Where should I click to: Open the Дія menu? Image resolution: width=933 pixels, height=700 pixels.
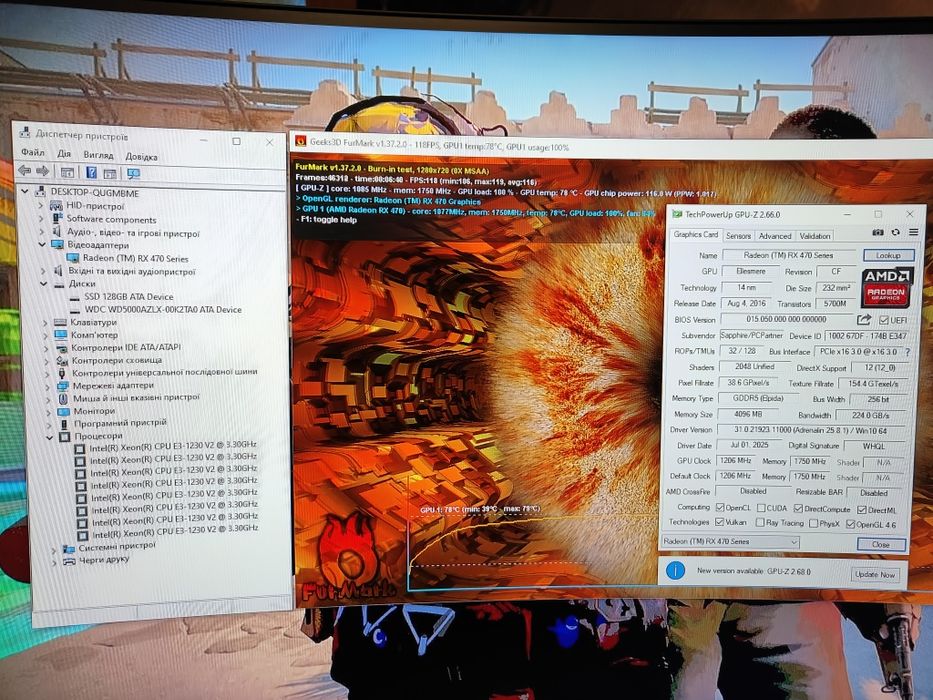tap(64, 154)
